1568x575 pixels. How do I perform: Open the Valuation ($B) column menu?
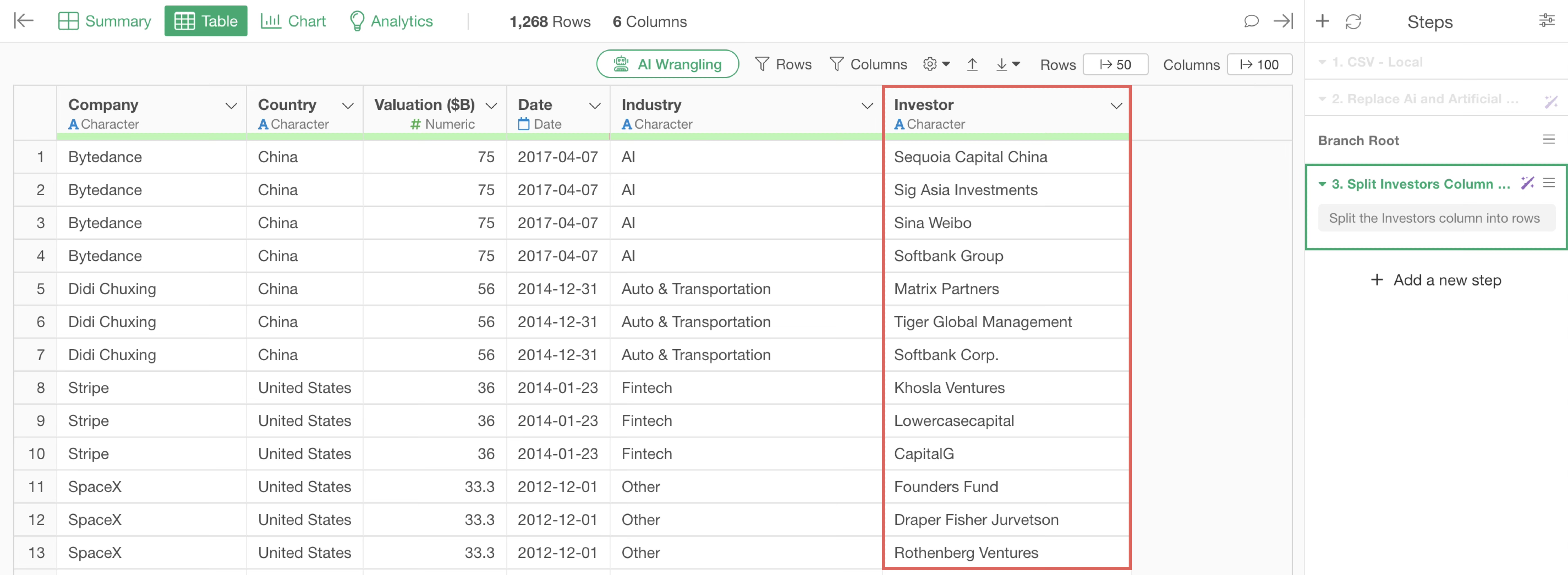tap(491, 106)
